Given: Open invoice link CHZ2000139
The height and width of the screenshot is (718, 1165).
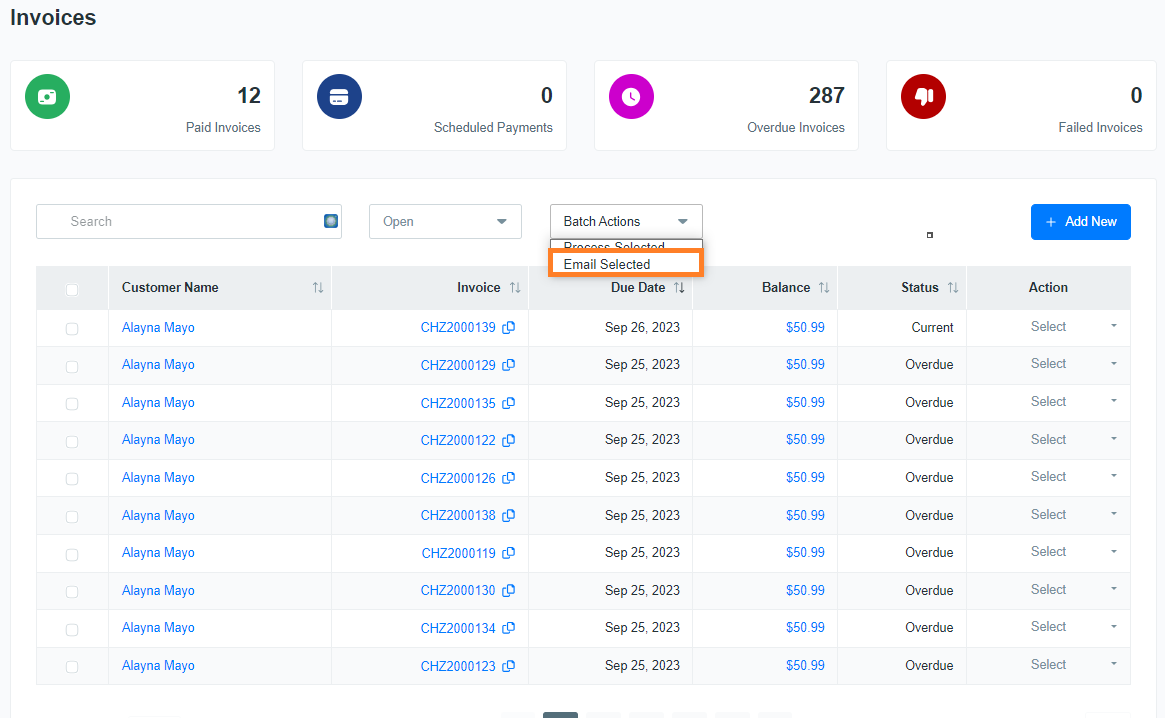Looking at the screenshot, I should [x=458, y=328].
